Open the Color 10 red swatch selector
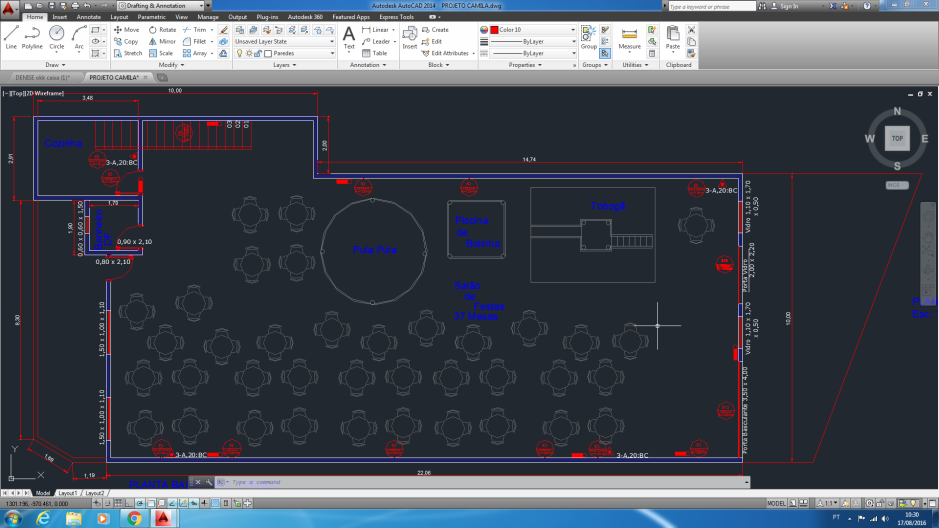939x528 pixels. 531,30
